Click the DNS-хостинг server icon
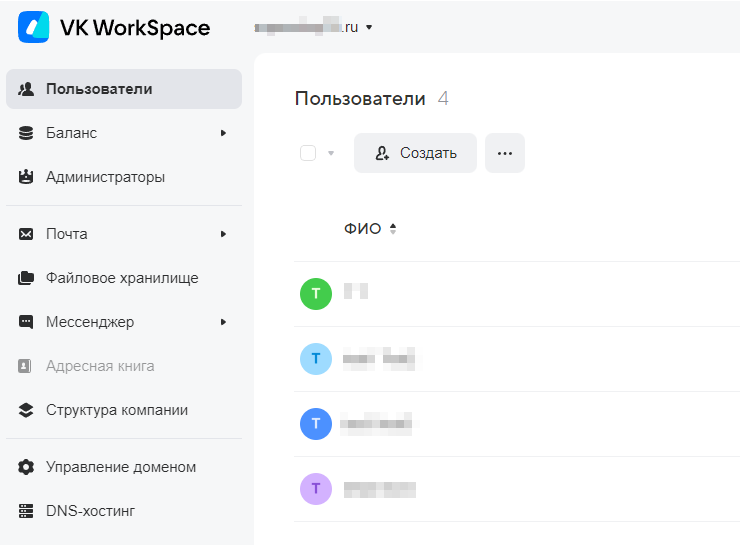 point(26,511)
